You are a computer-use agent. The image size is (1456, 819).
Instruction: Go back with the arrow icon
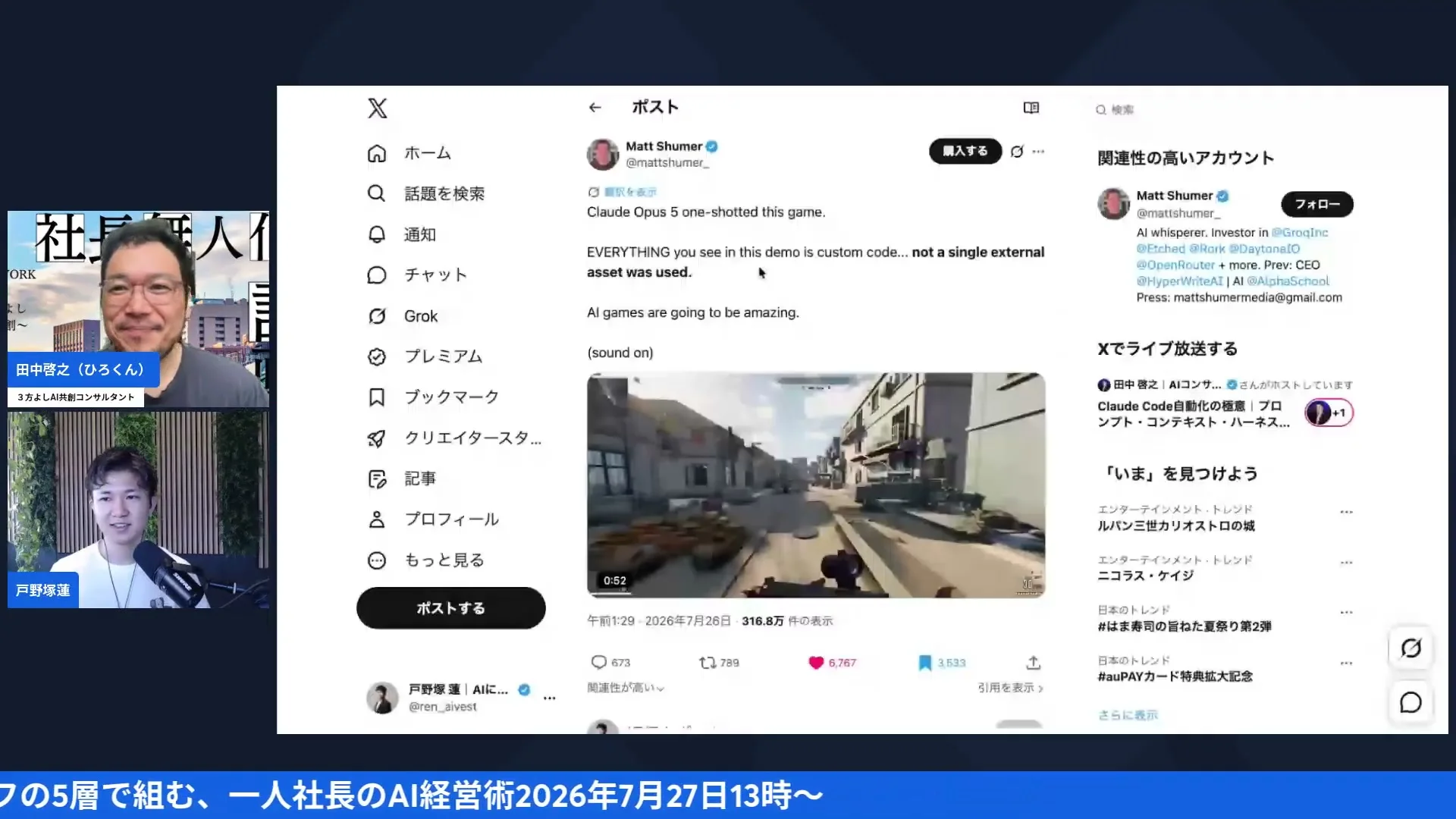[595, 108]
